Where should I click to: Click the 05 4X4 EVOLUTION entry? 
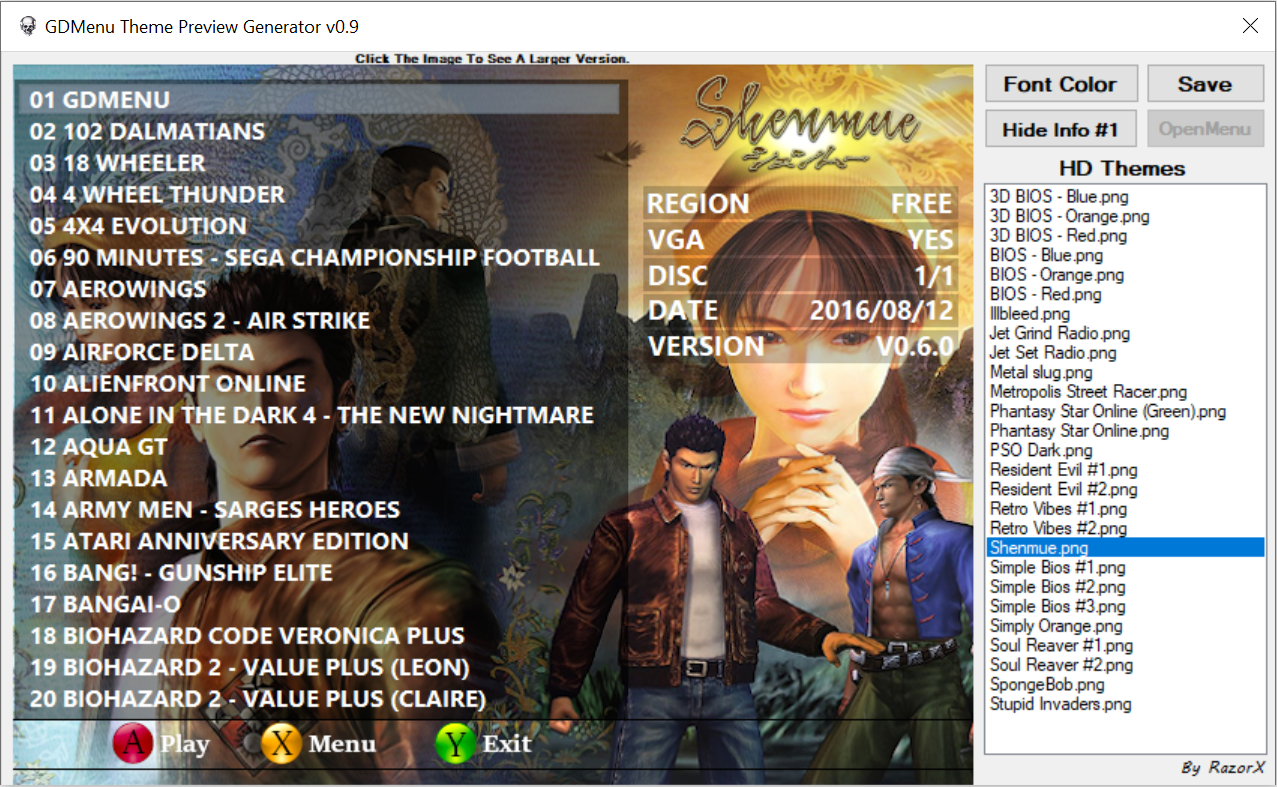138,226
